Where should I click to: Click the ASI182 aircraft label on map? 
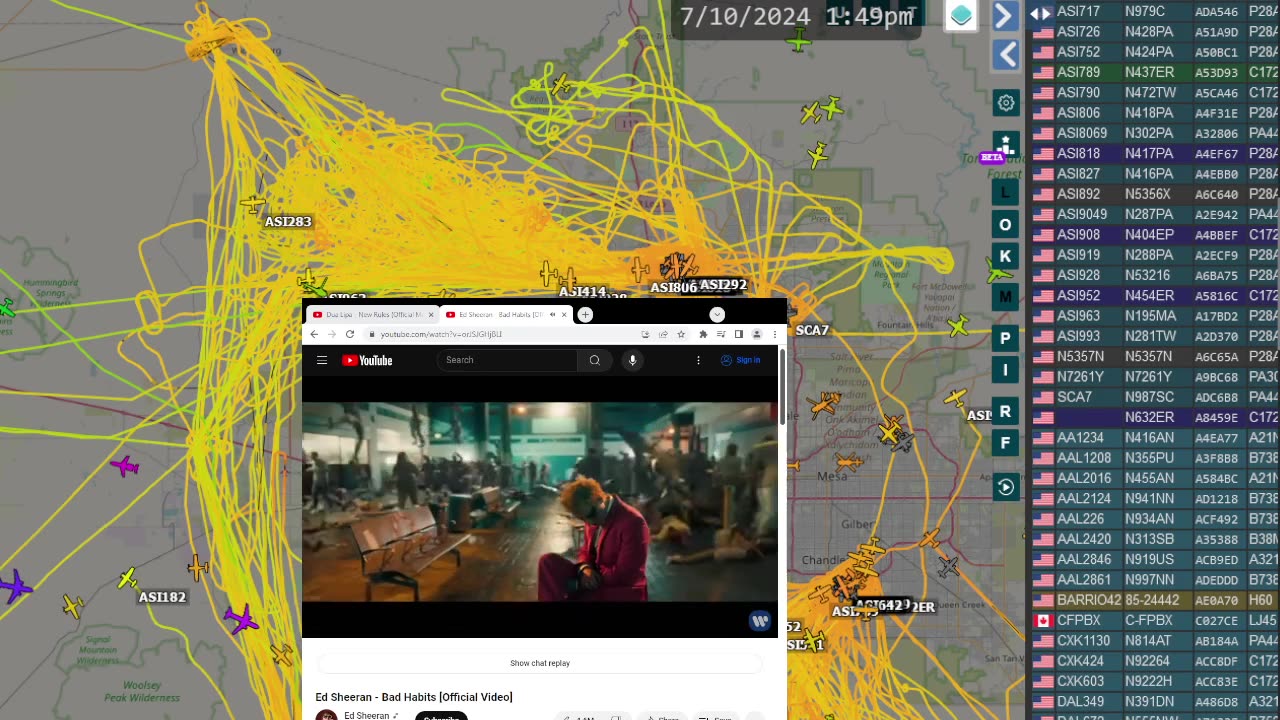point(162,597)
